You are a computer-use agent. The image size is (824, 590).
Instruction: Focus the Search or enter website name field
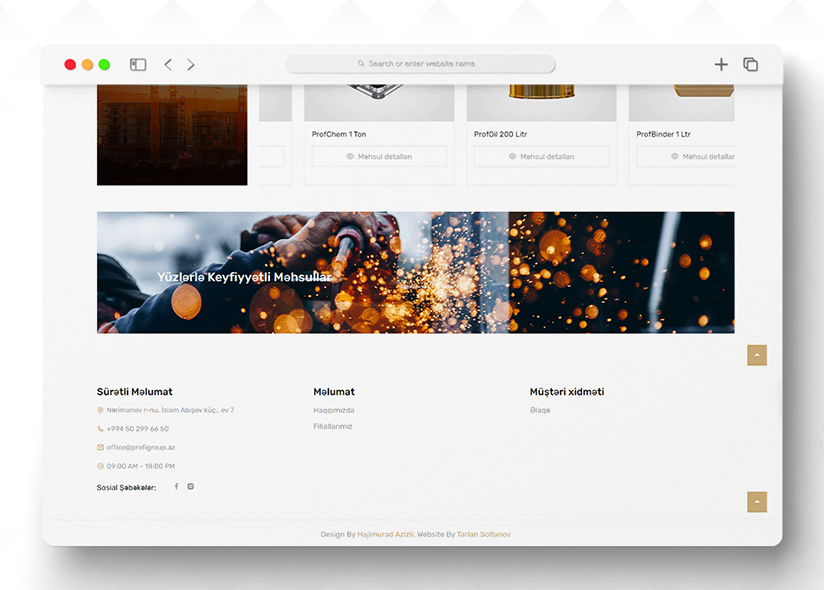click(x=420, y=64)
